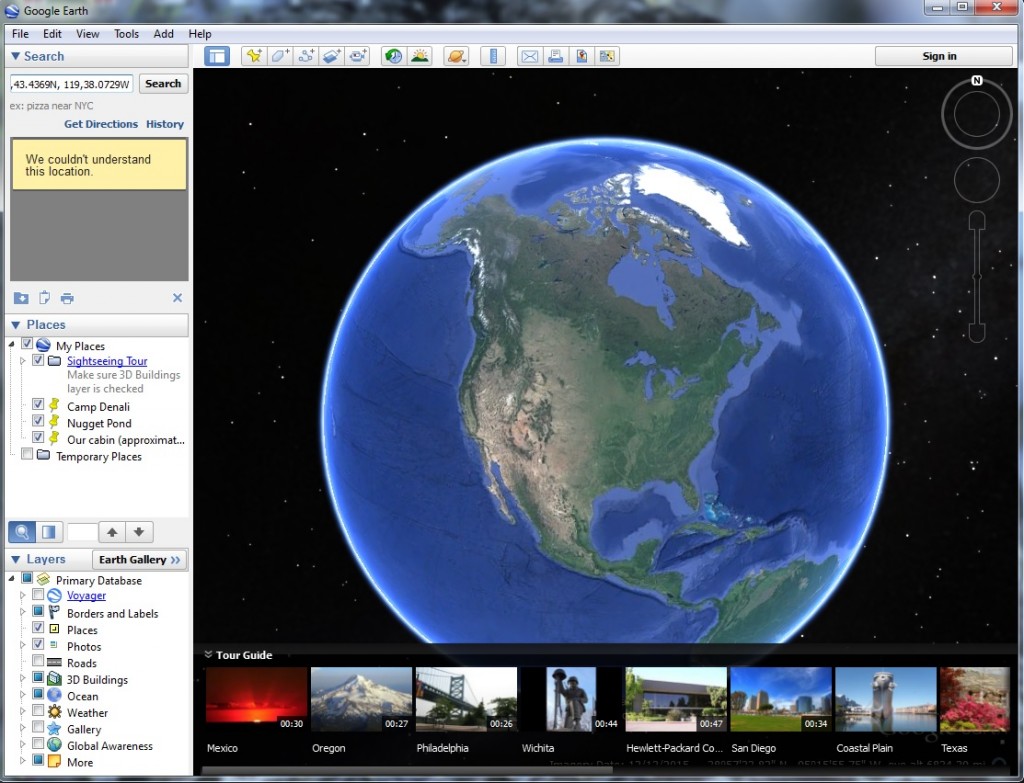
Task: Activate the Add Path tool
Action: [x=305, y=56]
